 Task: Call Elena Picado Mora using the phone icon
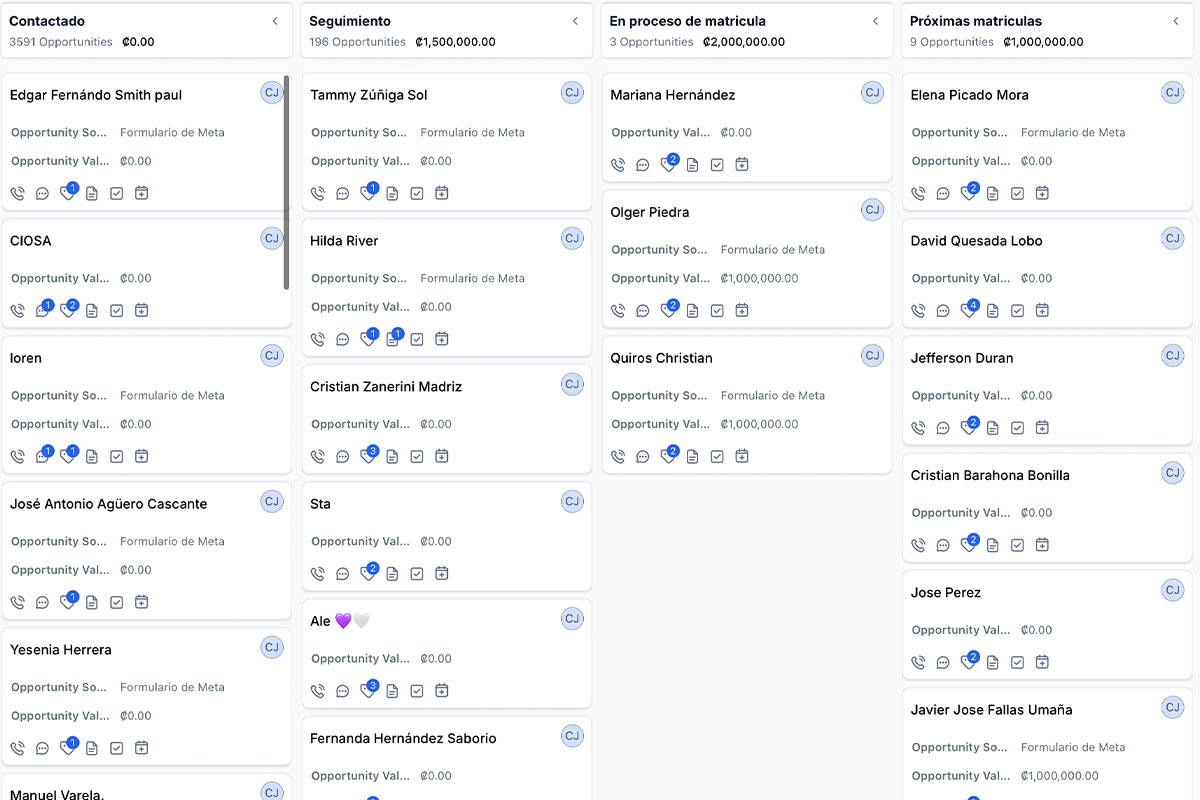click(x=918, y=193)
